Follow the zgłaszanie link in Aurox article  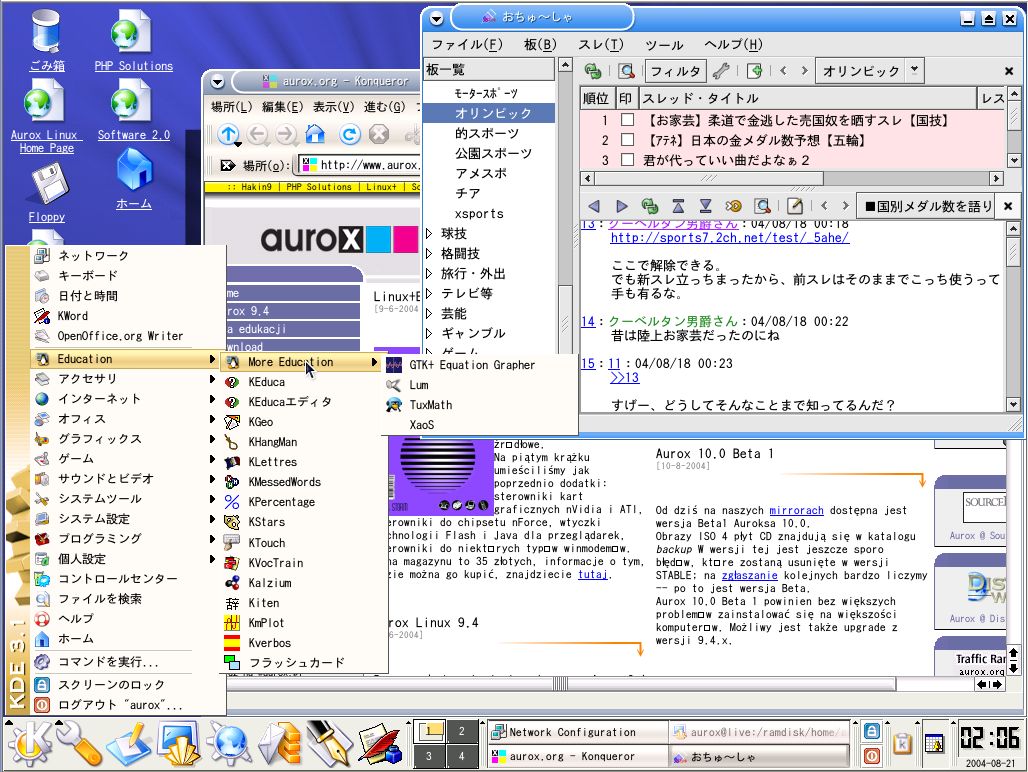pos(749,575)
